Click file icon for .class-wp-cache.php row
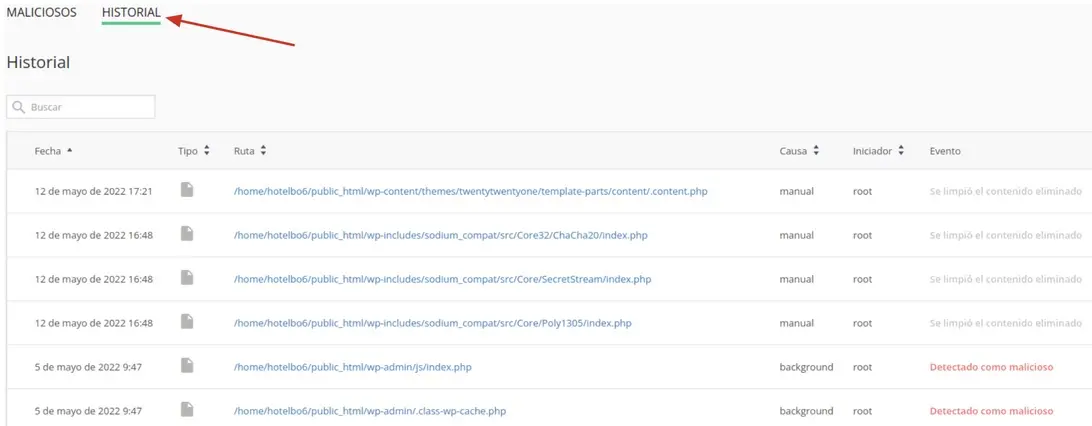The image size is (1092, 426). pos(187,409)
